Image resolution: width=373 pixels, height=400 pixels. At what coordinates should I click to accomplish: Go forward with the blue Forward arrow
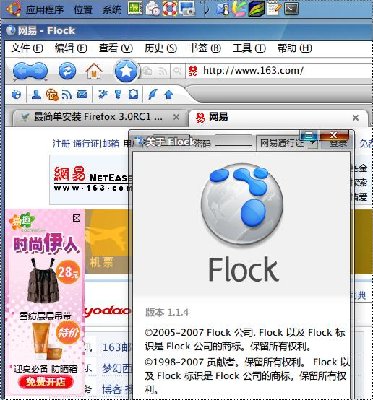click(x=39, y=71)
